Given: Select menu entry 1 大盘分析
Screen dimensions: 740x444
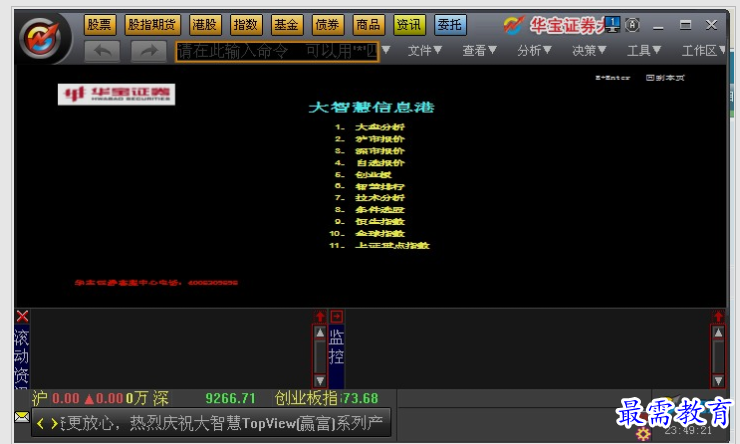Looking at the screenshot, I should (x=370, y=127).
